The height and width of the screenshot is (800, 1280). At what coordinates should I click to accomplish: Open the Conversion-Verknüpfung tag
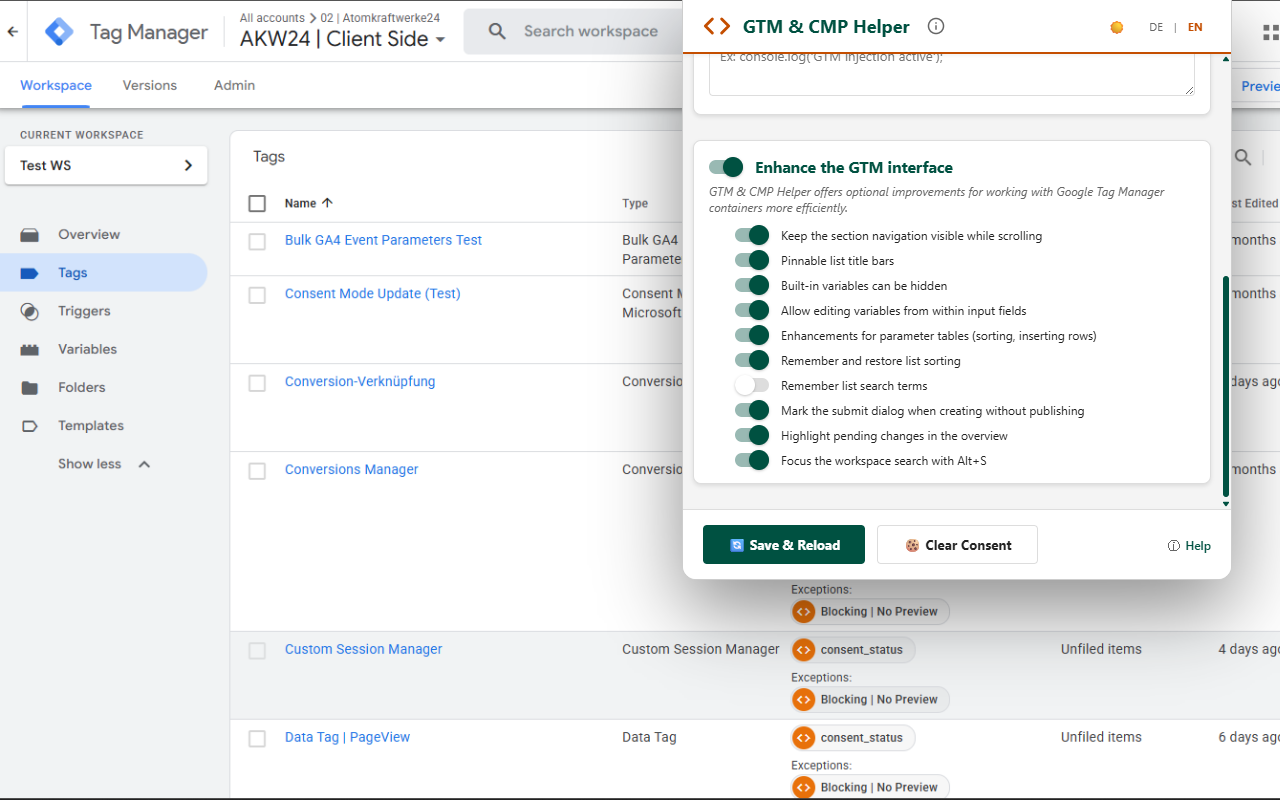360,382
